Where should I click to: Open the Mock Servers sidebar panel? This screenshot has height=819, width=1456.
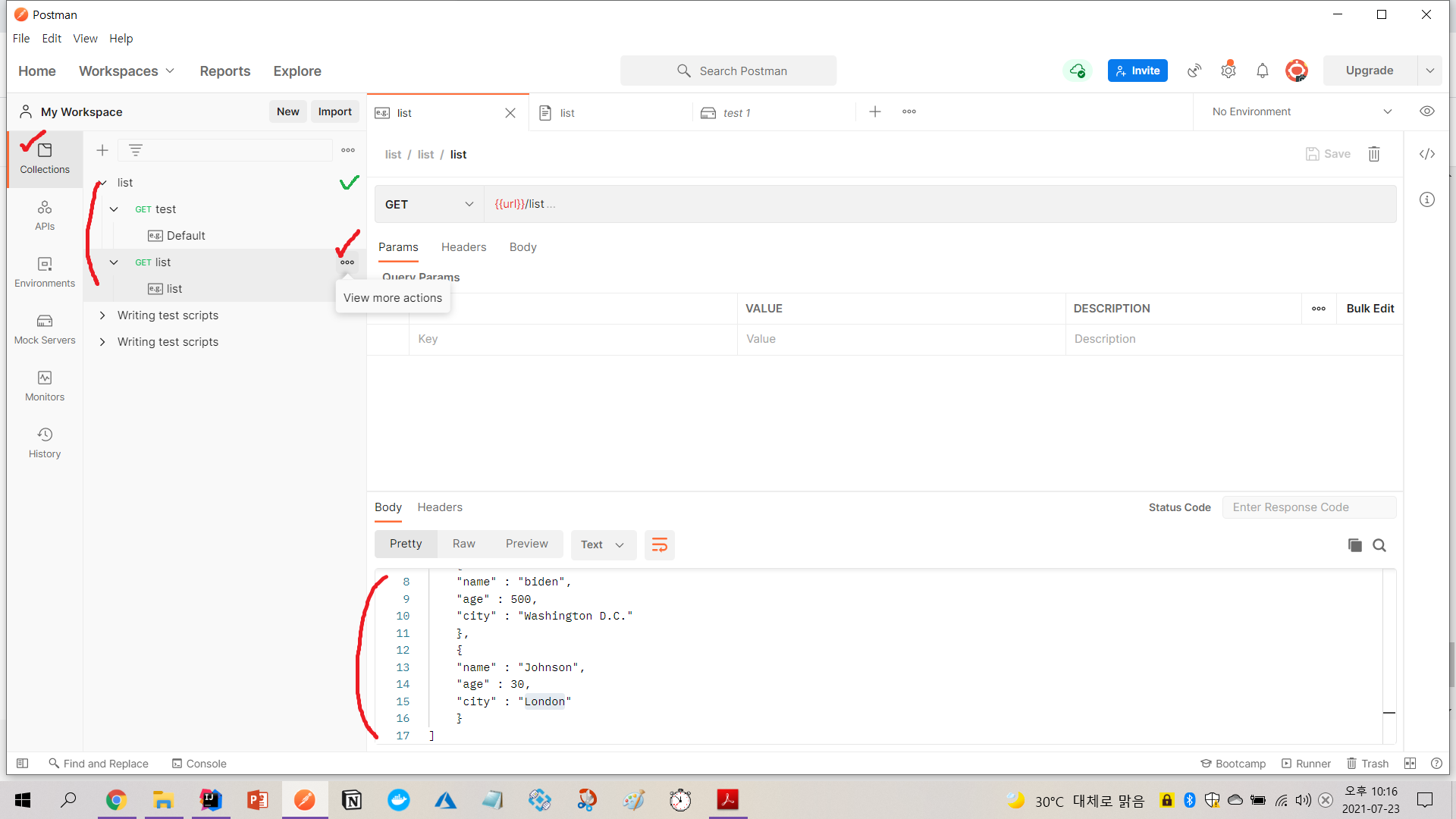45,329
